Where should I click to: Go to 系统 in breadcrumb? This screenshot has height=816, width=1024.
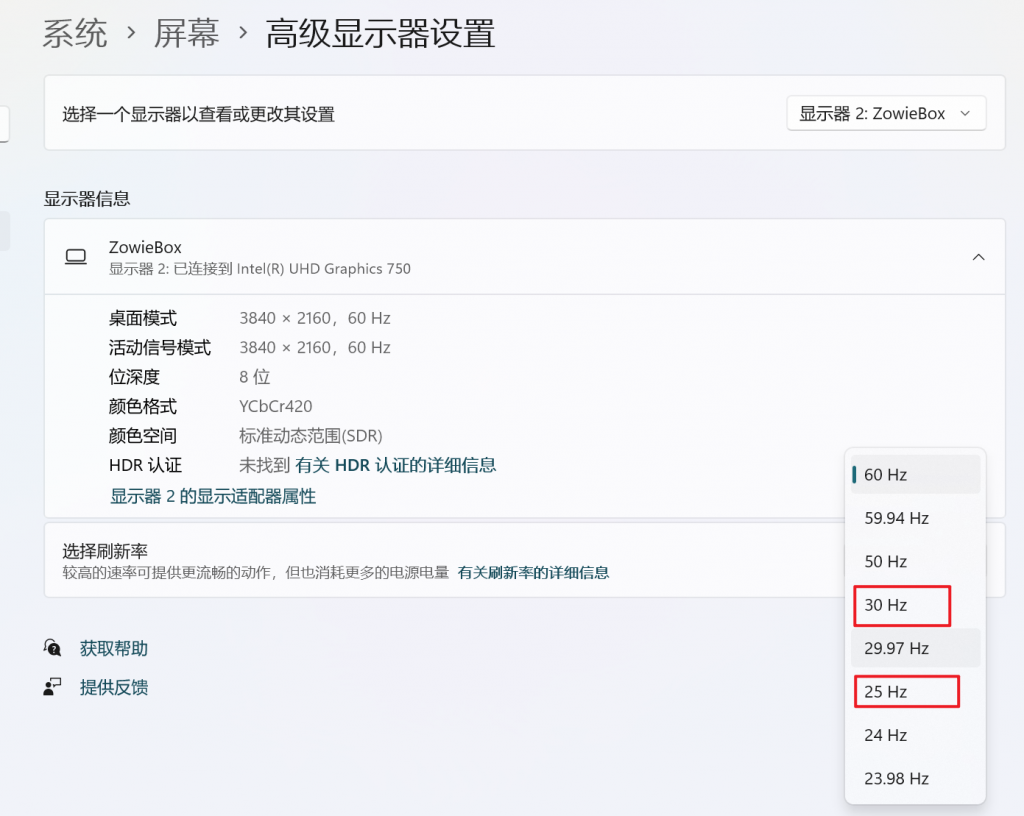[x=75, y=34]
